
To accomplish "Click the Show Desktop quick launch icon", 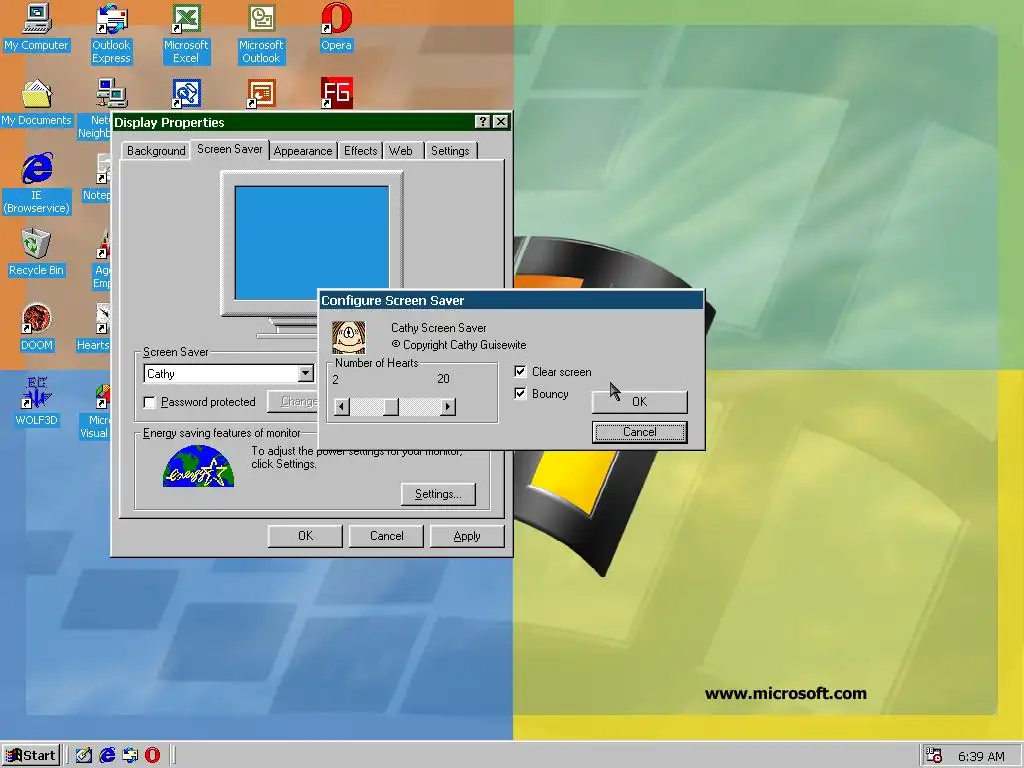I will 84,755.
